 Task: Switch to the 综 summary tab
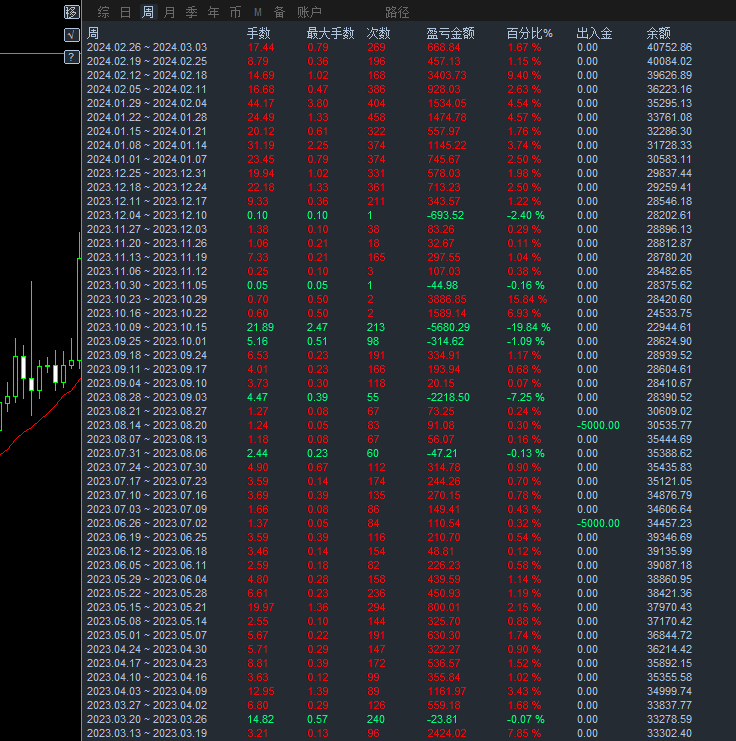click(x=104, y=12)
